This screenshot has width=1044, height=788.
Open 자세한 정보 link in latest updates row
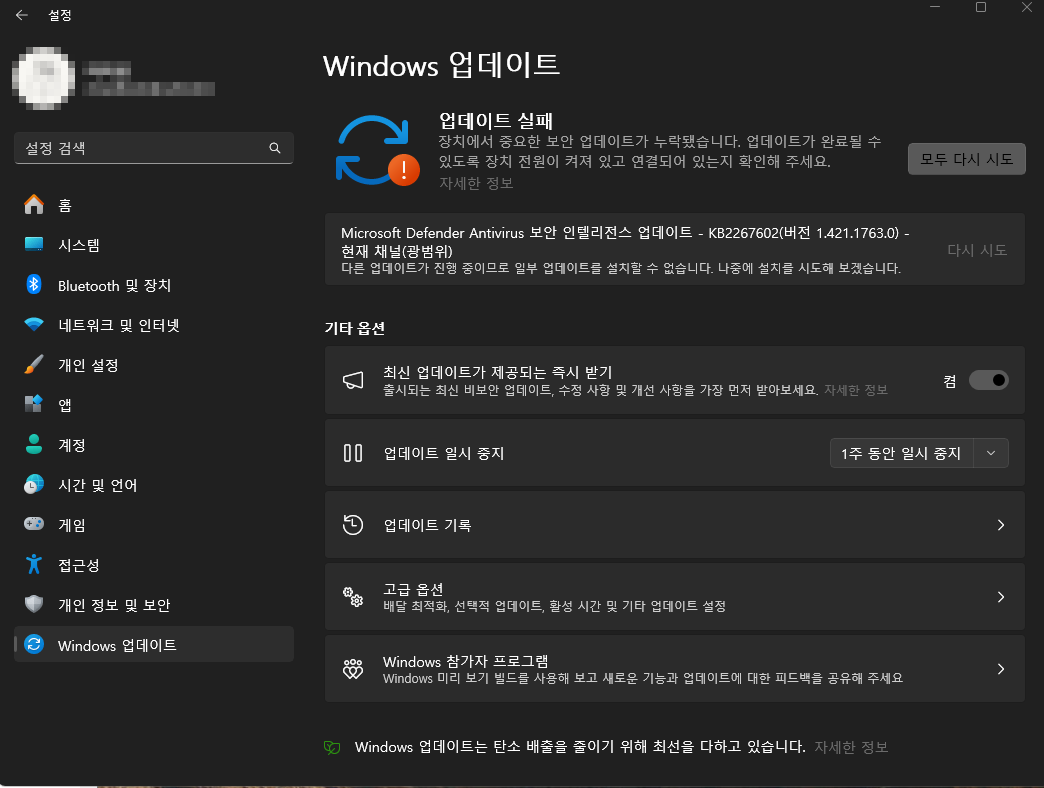coord(856,390)
